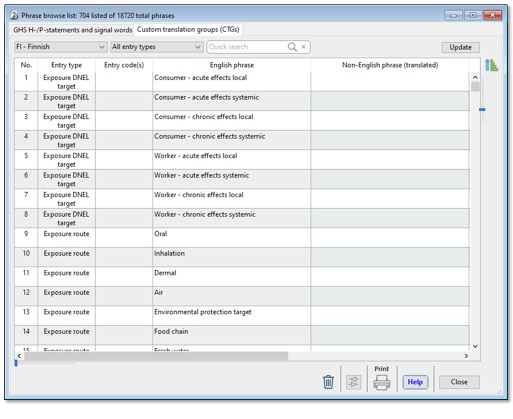Viewport: 513px width, 419px height.
Task: Click the horizontal scrollbar right arrow
Action: [466, 356]
